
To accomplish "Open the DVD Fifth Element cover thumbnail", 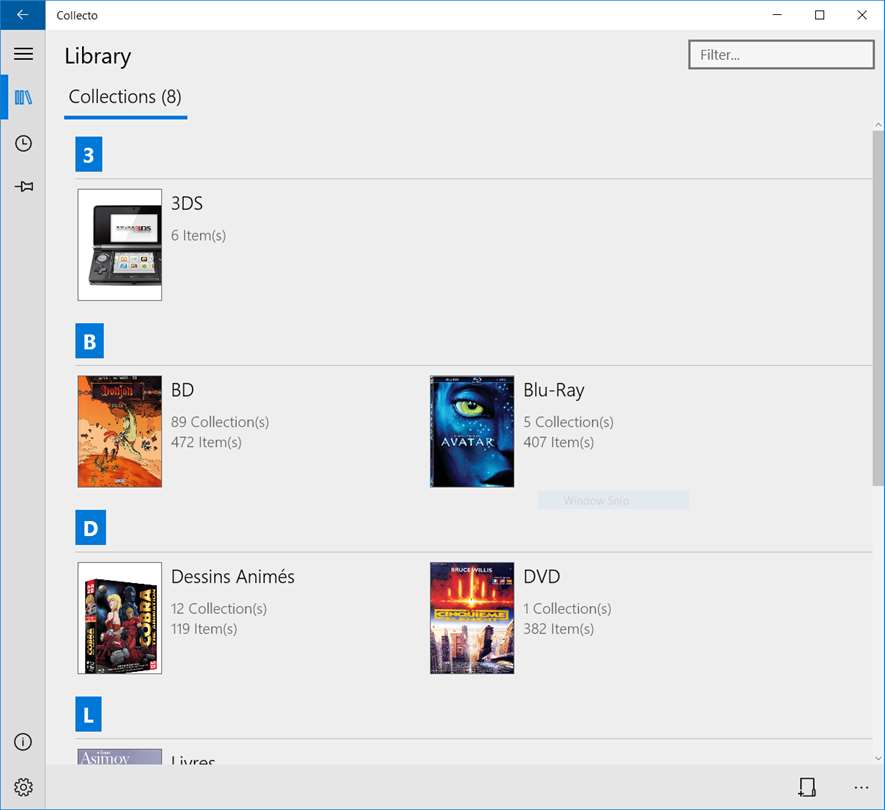I will pos(472,618).
